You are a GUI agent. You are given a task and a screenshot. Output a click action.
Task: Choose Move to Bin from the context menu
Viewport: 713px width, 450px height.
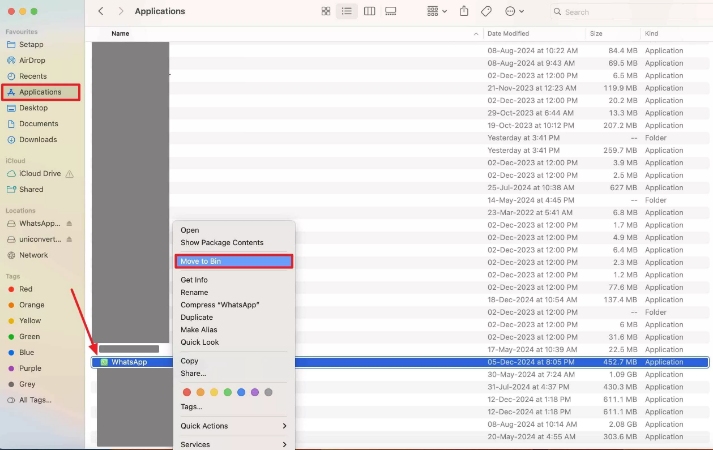[x=234, y=261]
